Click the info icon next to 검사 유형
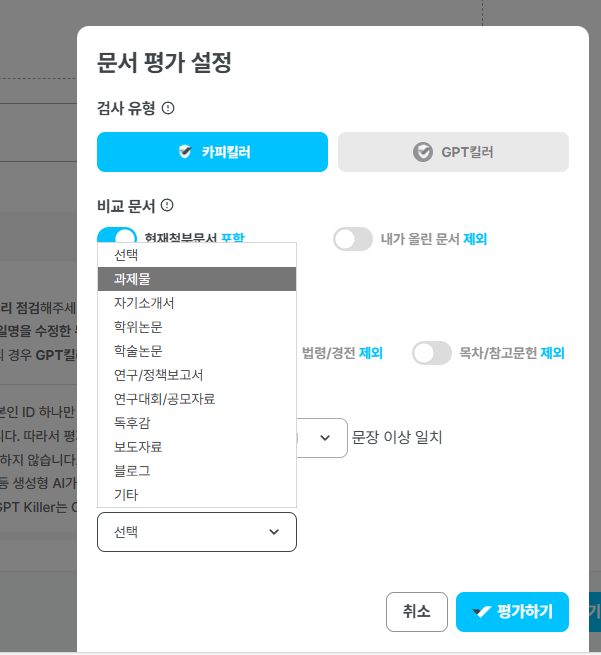The image size is (601, 655). click(168, 108)
